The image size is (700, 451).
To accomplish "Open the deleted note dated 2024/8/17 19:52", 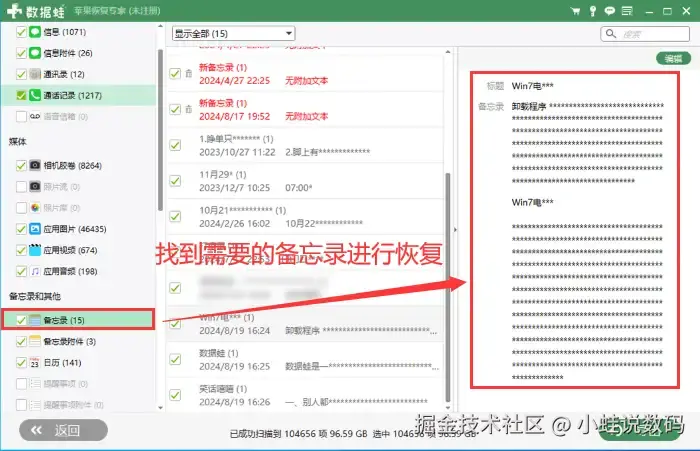I will tap(305, 109).
